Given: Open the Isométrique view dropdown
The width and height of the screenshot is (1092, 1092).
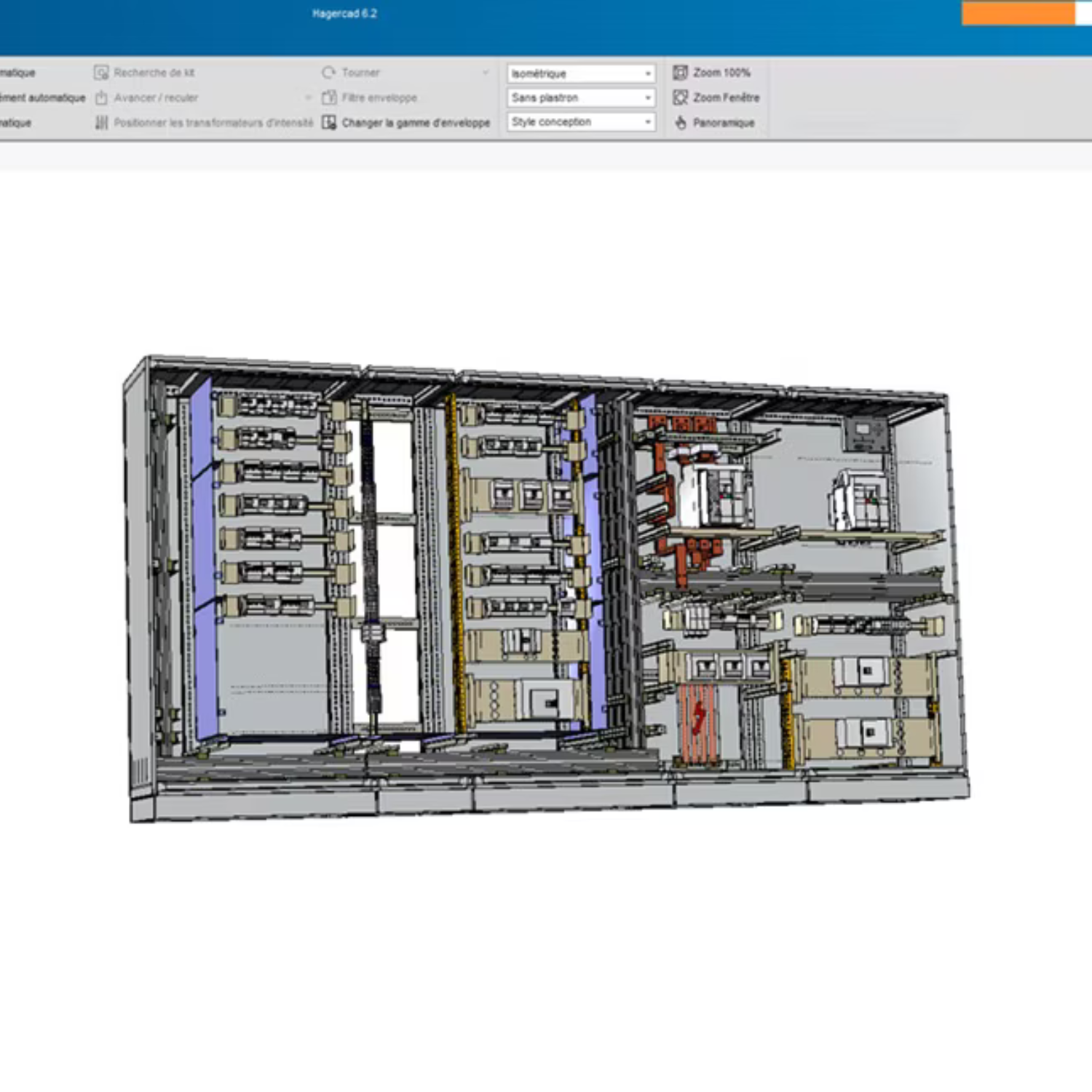Looking at the screenshot, I should tap(580, 74).
